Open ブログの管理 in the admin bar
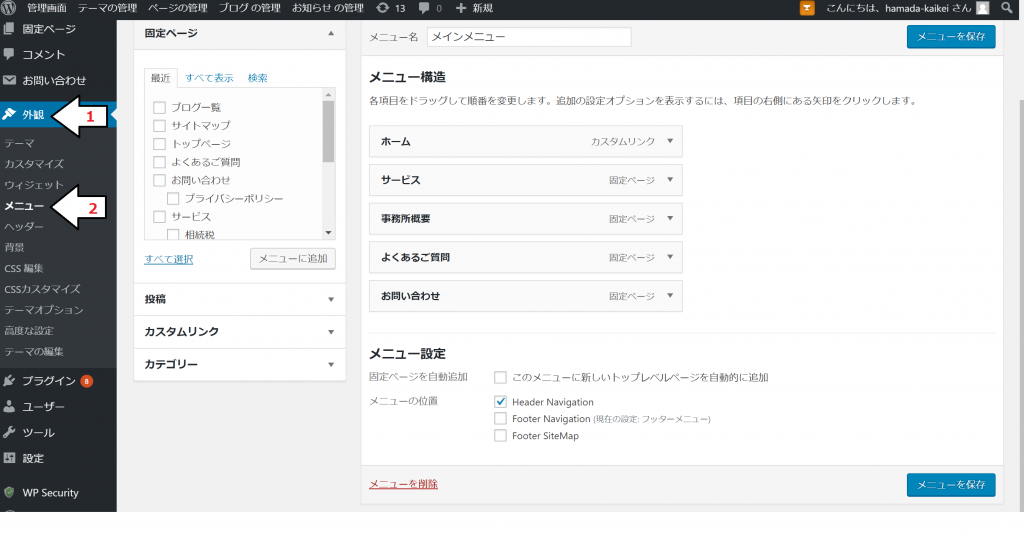Image resolution: width=1024 pixels, height=554 pixels. pos(249,8)
